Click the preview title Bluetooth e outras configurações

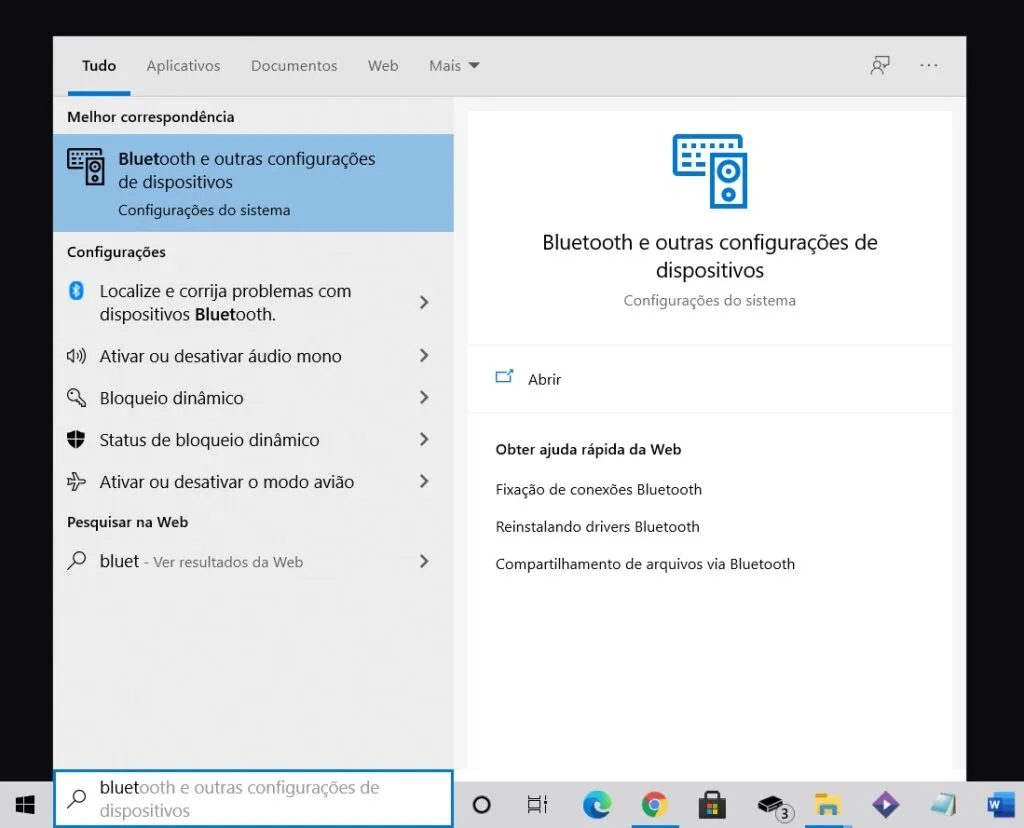point(709,255)
